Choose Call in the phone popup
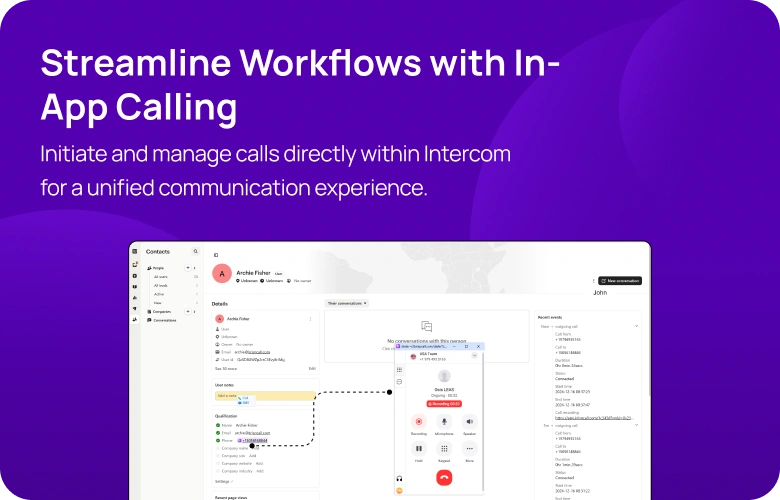Image resolution: width=780 pixels, height=500 pixels. click(244, 398)
